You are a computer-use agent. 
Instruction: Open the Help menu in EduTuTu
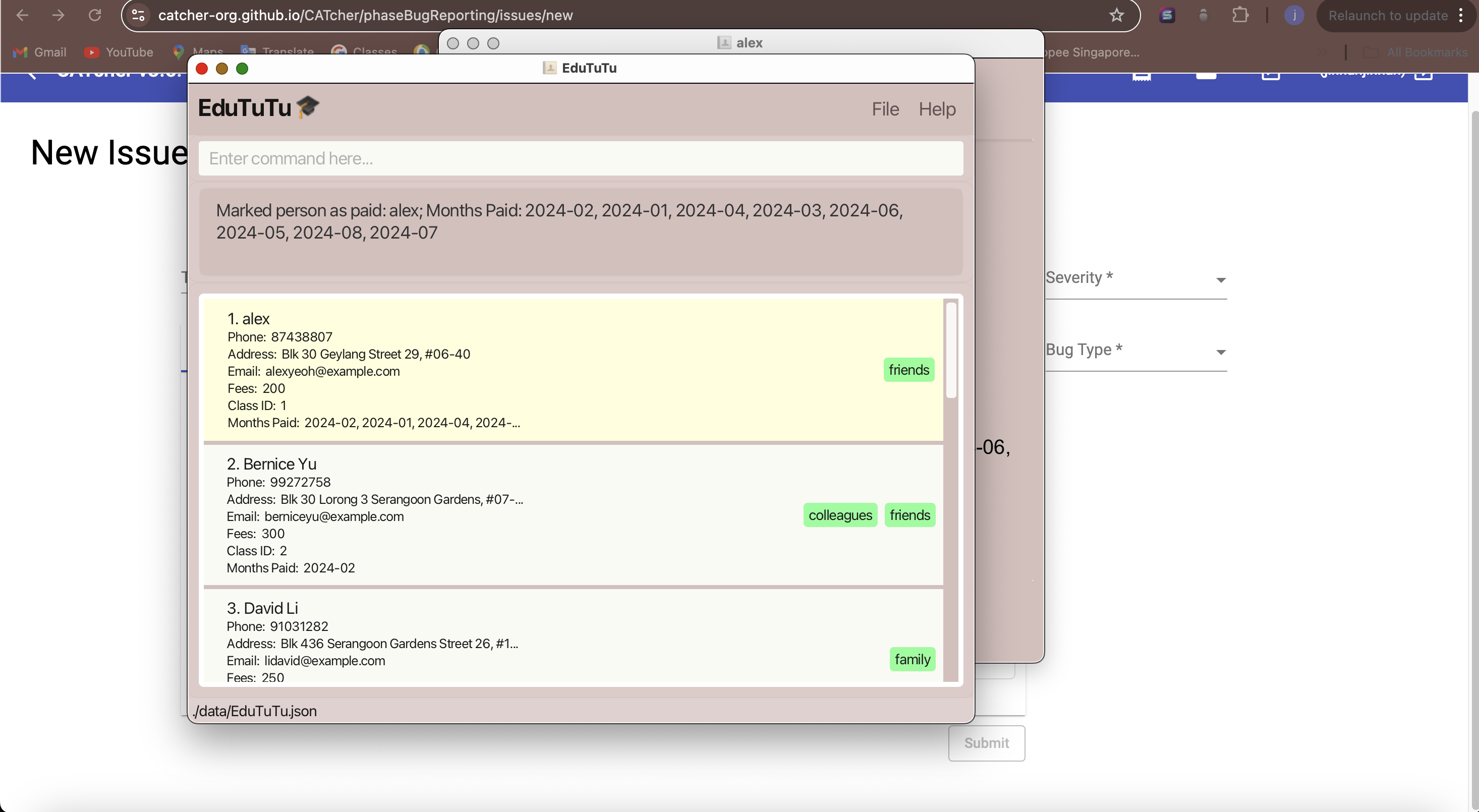click(x=936, y=109)
